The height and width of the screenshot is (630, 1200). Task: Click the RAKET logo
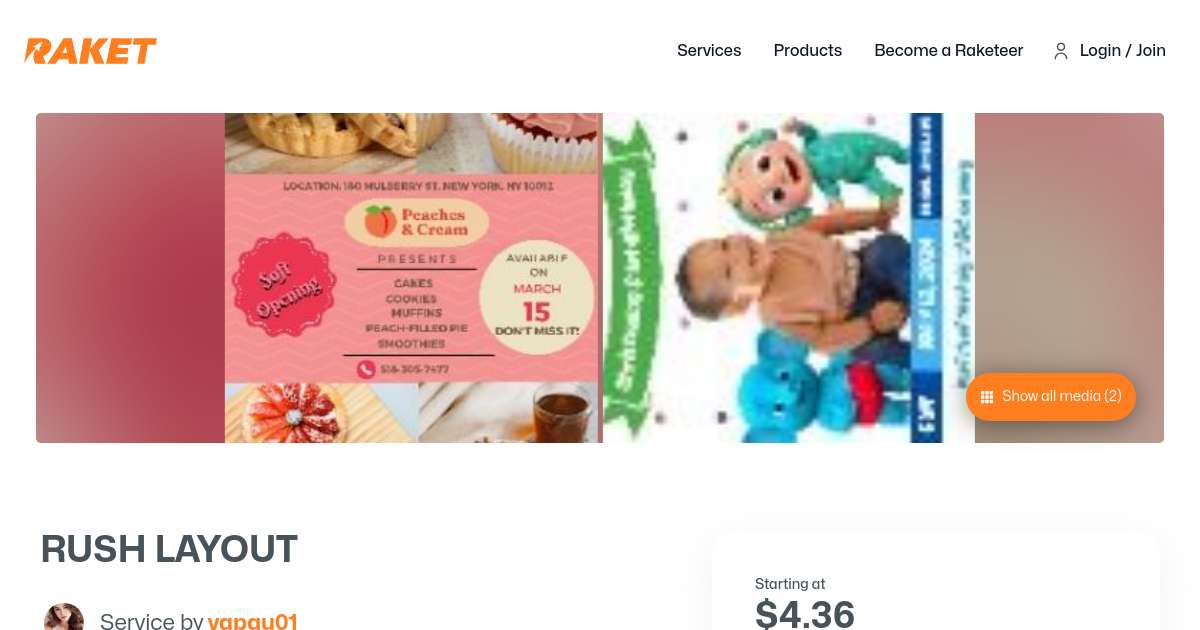(90, 51)
